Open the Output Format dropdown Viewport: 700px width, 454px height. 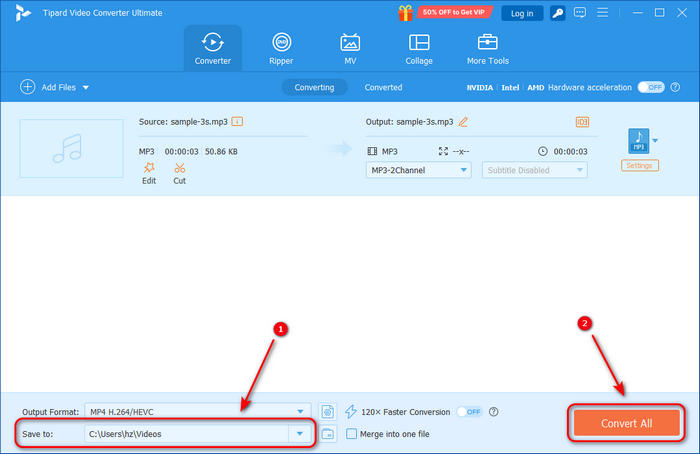(x=196, y=412)
